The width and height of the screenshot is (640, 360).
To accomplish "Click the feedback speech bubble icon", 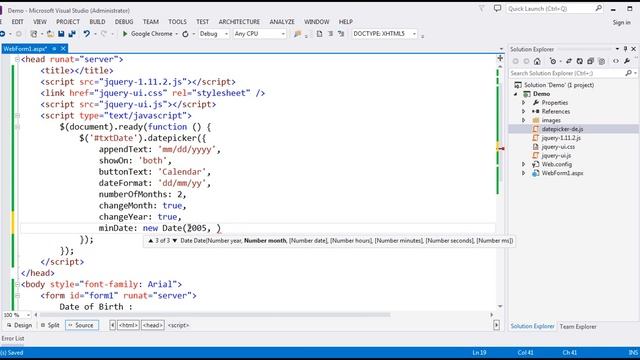I will (x=497, y=8).
